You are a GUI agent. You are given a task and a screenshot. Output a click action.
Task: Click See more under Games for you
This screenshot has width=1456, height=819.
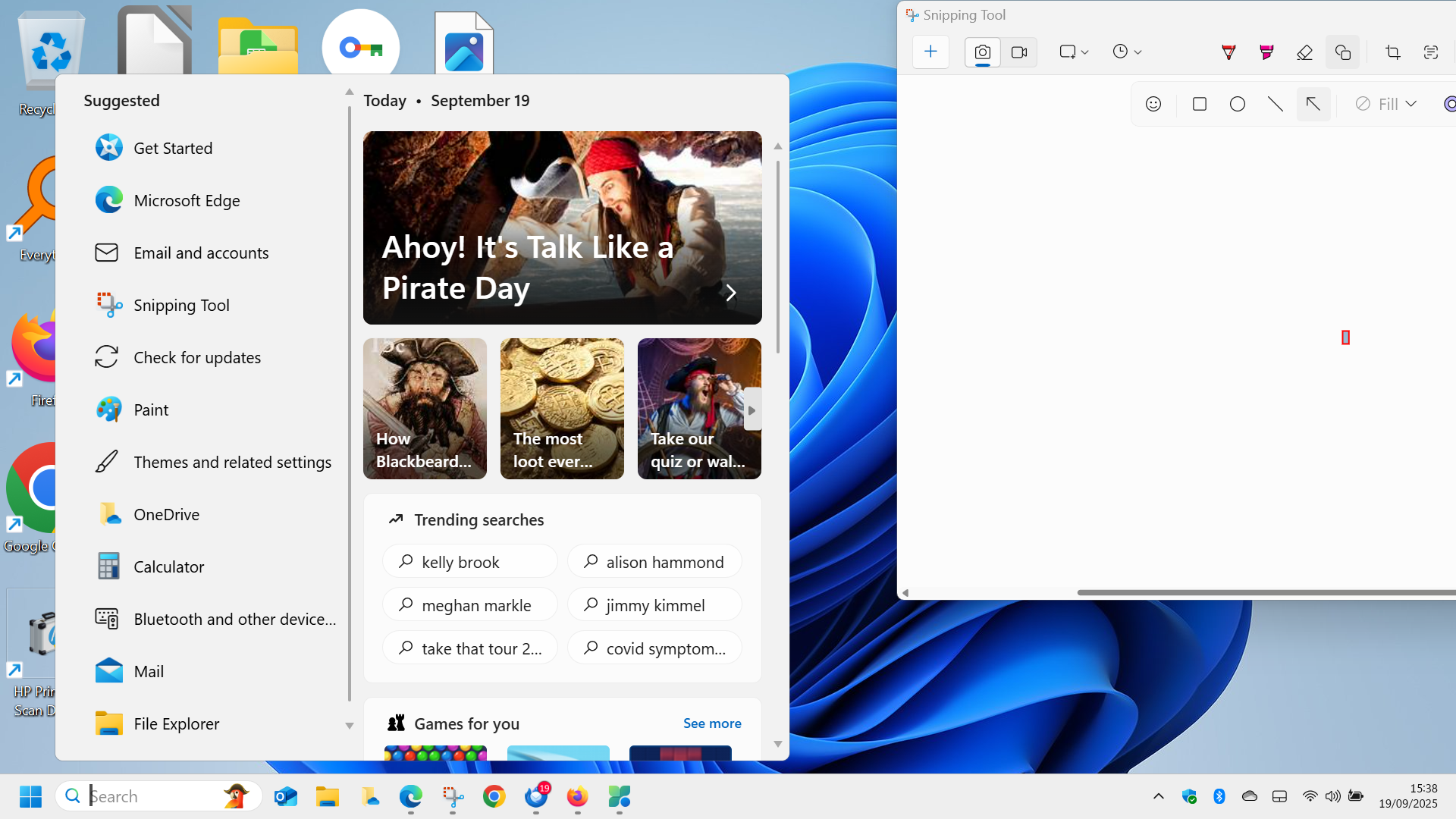[711, 723]
